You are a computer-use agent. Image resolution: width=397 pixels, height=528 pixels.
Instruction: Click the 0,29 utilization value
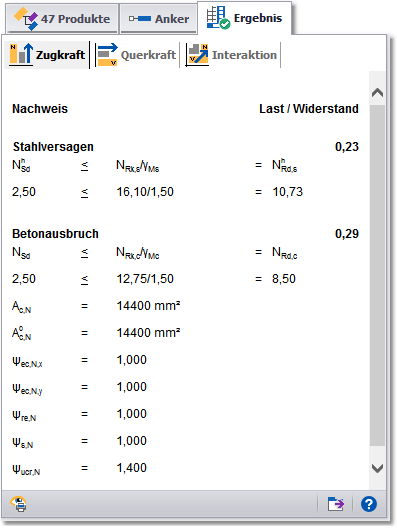(x=347, y=234)
